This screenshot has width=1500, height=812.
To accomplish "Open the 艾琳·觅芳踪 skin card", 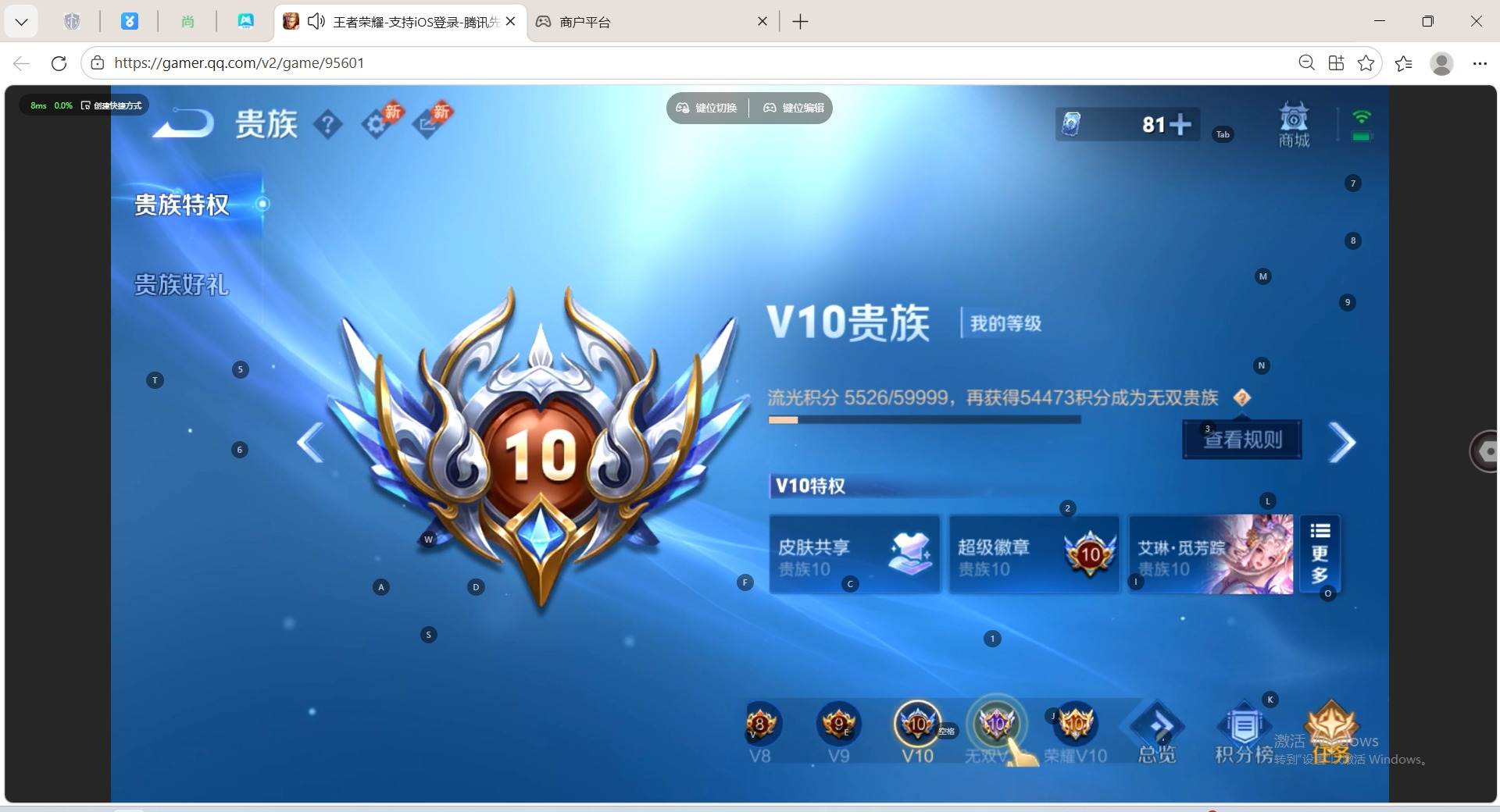I will pyautogui.click(x=1211, y=555).
